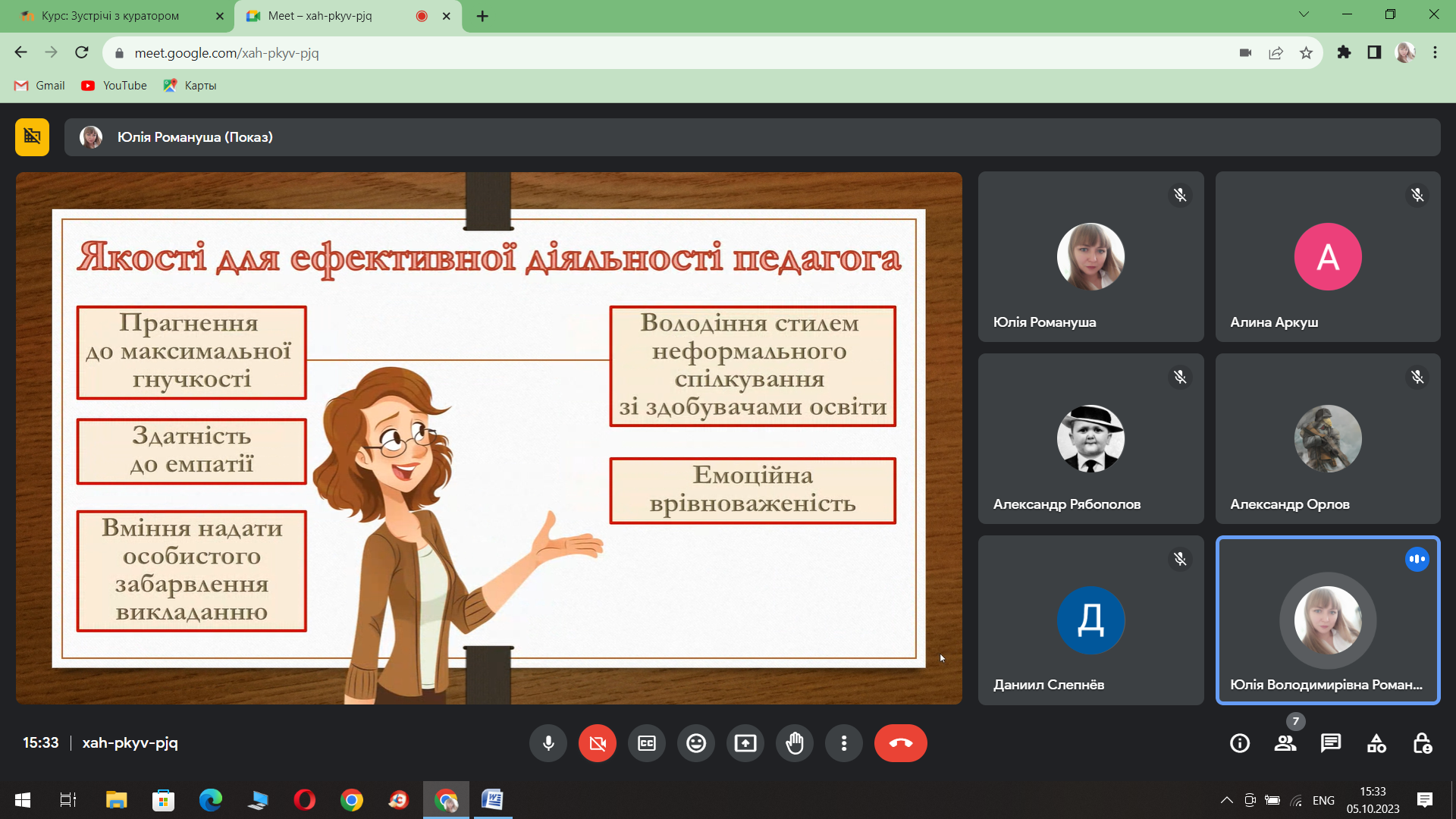Click muted mic icon on Александр Рябополов tile
This screenshot has width=1456, height=819.
(1180, 377)
